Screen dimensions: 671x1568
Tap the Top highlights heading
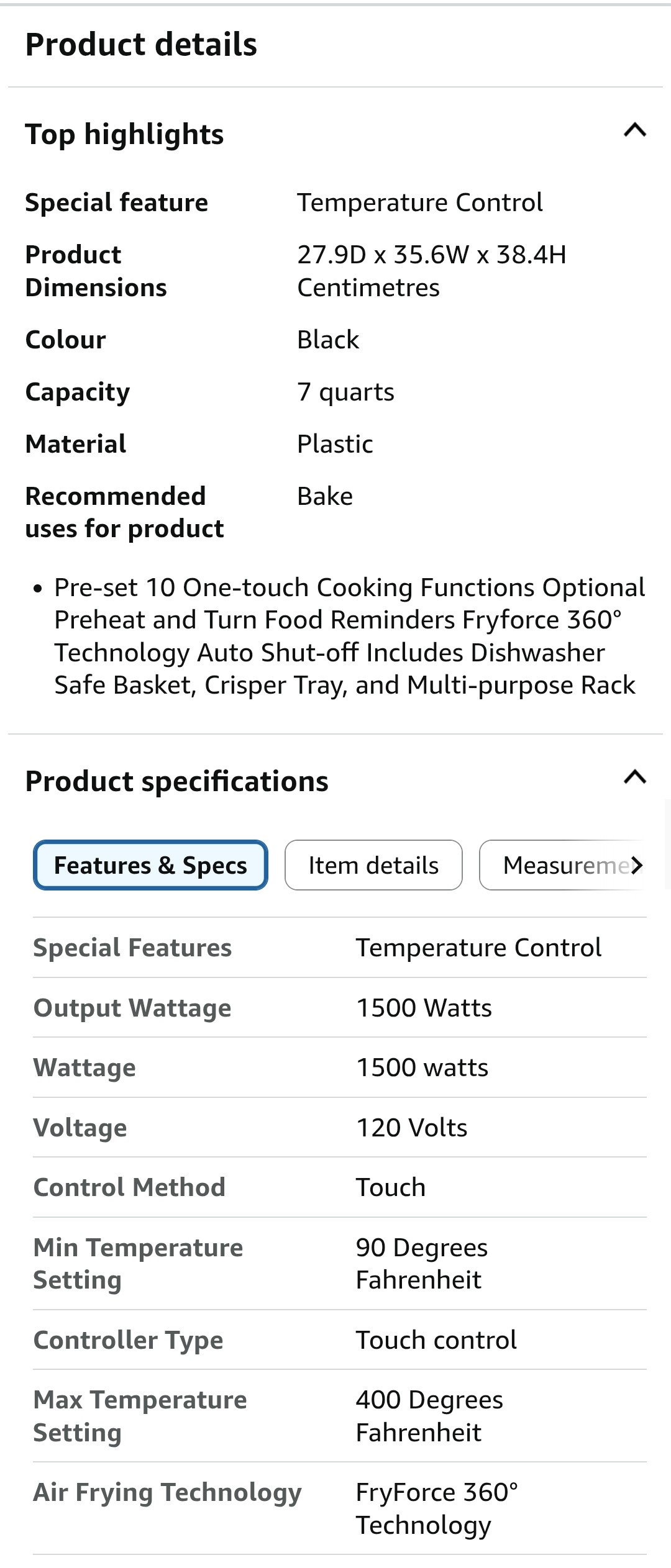pyautogui.click(x=124, y=134)
